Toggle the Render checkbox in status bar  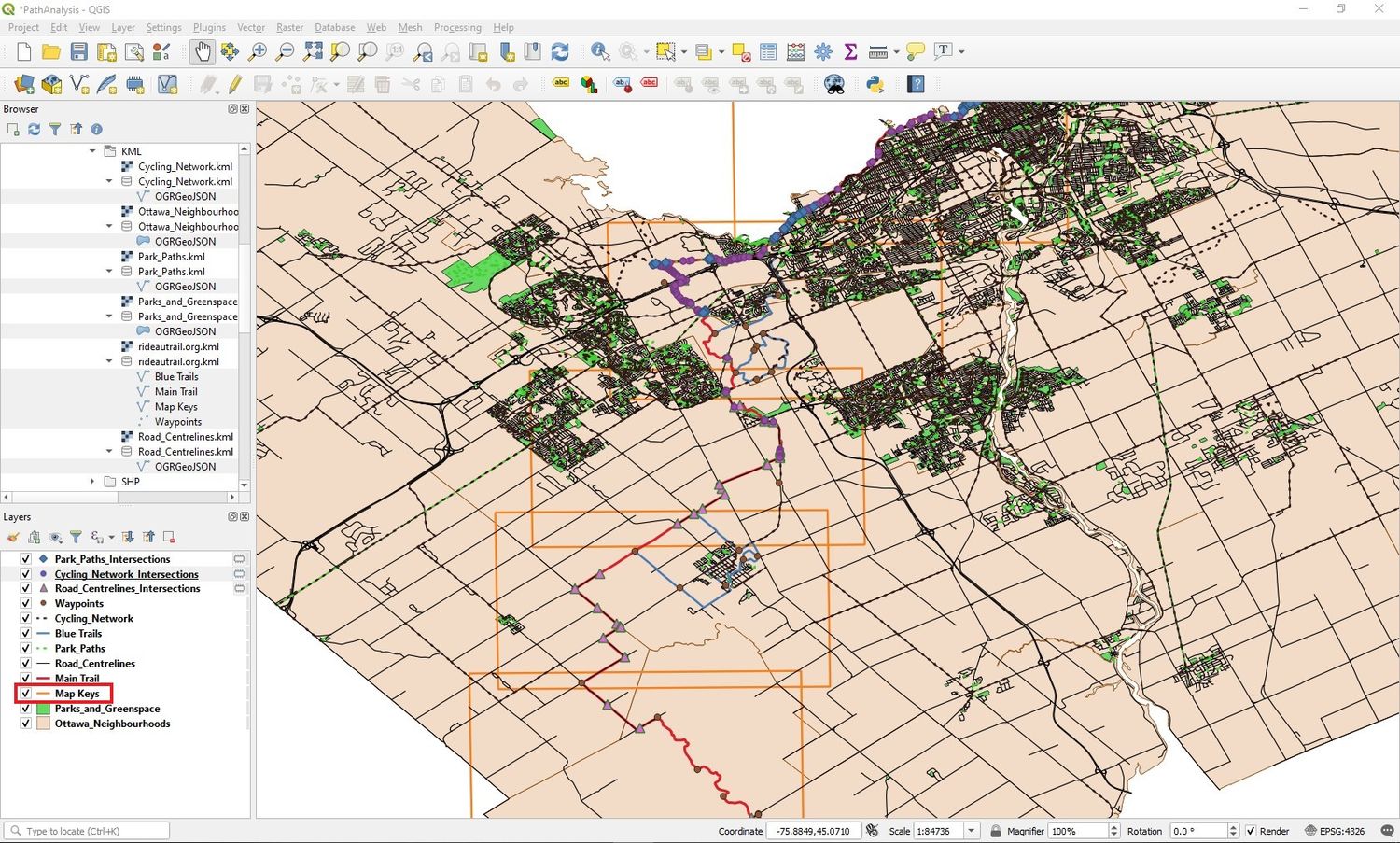1251,831
